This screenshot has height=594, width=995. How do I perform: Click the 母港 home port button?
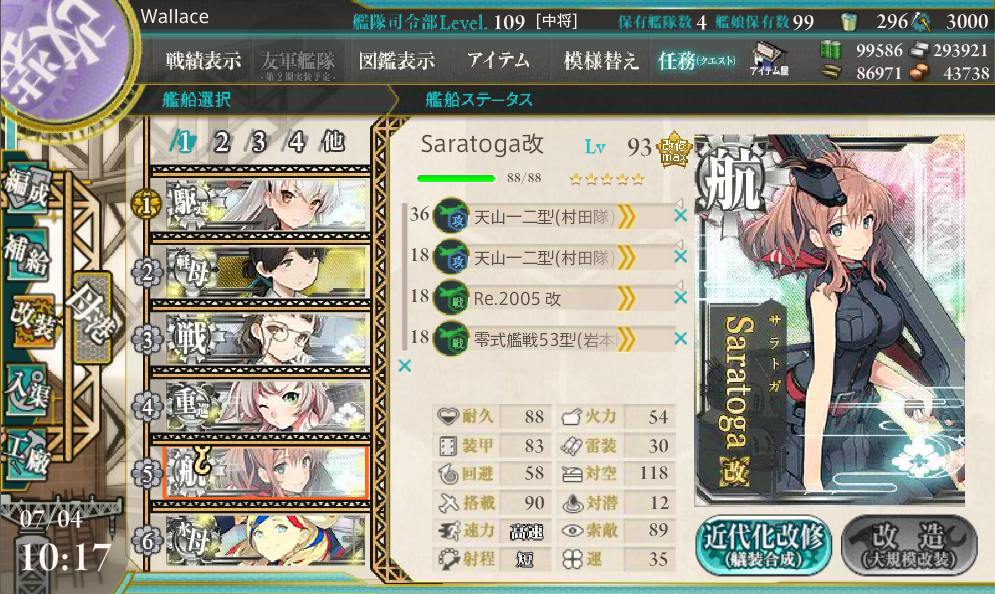pos(92,317)
